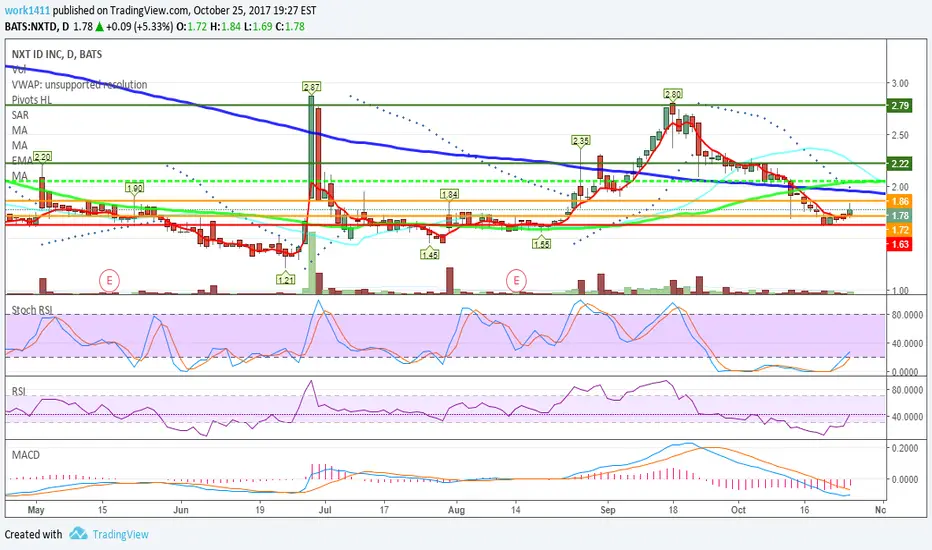Viewport: 932px width, 550px height.
Task: Click the earnings E marker near May
Action: click(x=109, y=279)
